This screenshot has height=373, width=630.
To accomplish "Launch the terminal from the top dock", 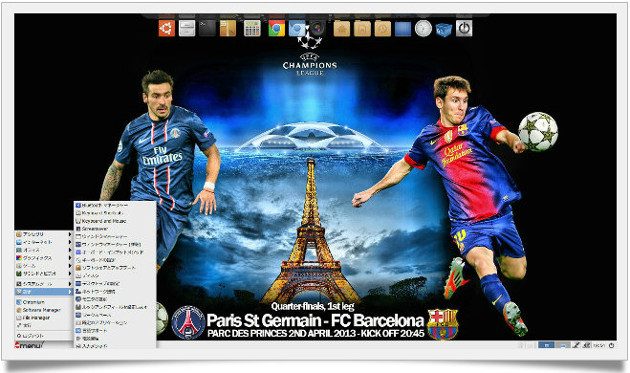I will click(207, 29).
